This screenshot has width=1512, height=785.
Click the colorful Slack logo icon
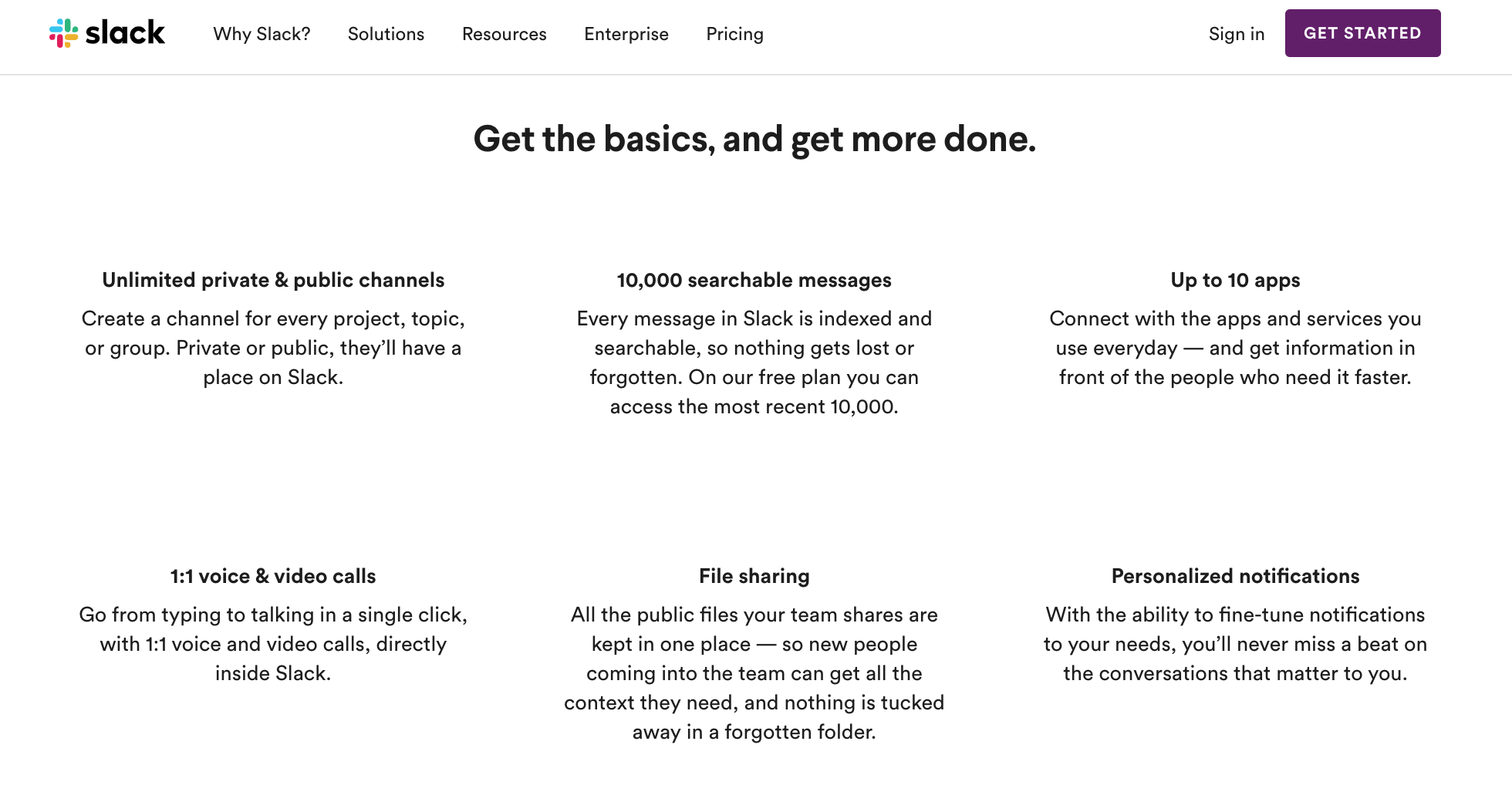[x=64, y=33]
